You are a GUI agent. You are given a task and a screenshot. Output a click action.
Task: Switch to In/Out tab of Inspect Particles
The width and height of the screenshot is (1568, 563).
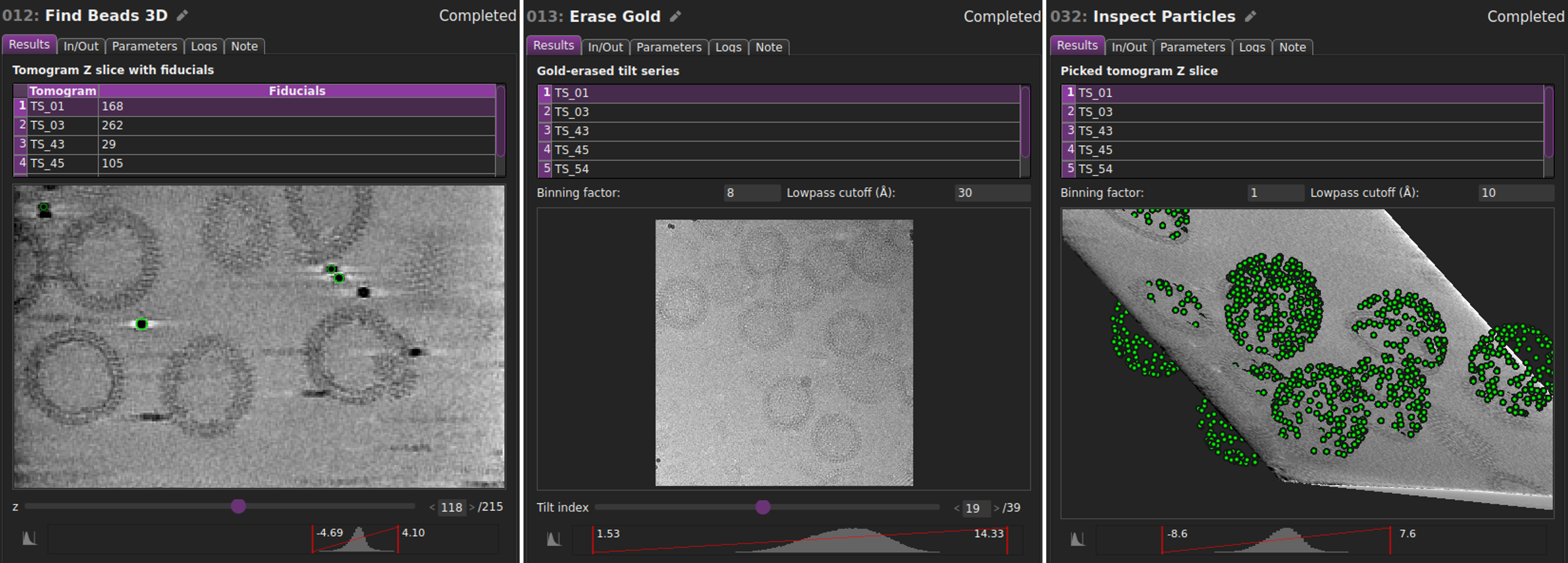tap(1128, 47)
